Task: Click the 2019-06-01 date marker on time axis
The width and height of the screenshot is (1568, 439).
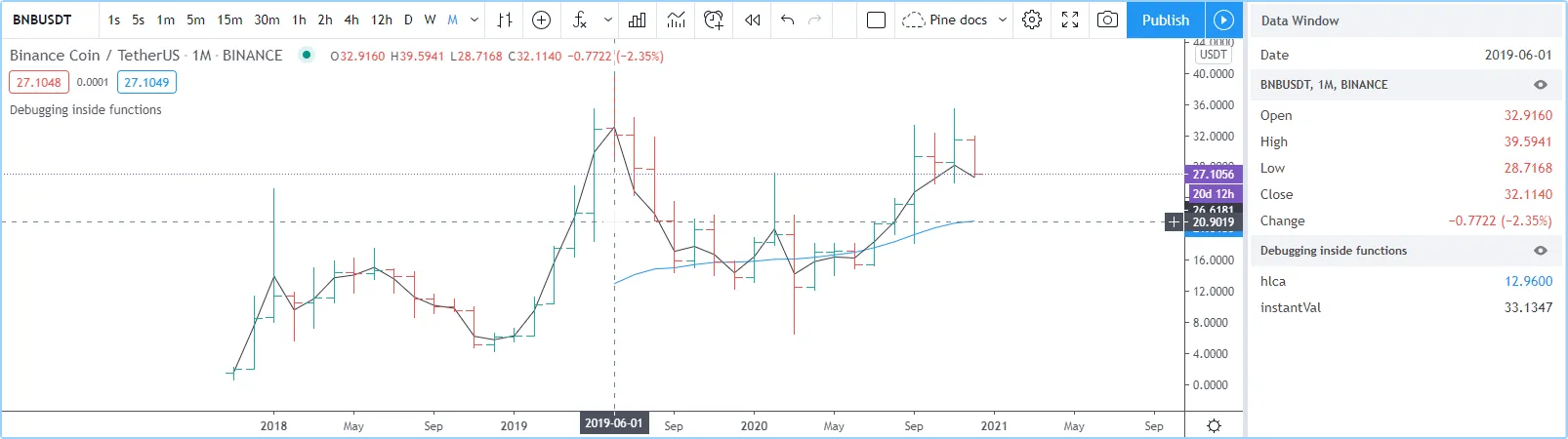Action: point(613,423)
